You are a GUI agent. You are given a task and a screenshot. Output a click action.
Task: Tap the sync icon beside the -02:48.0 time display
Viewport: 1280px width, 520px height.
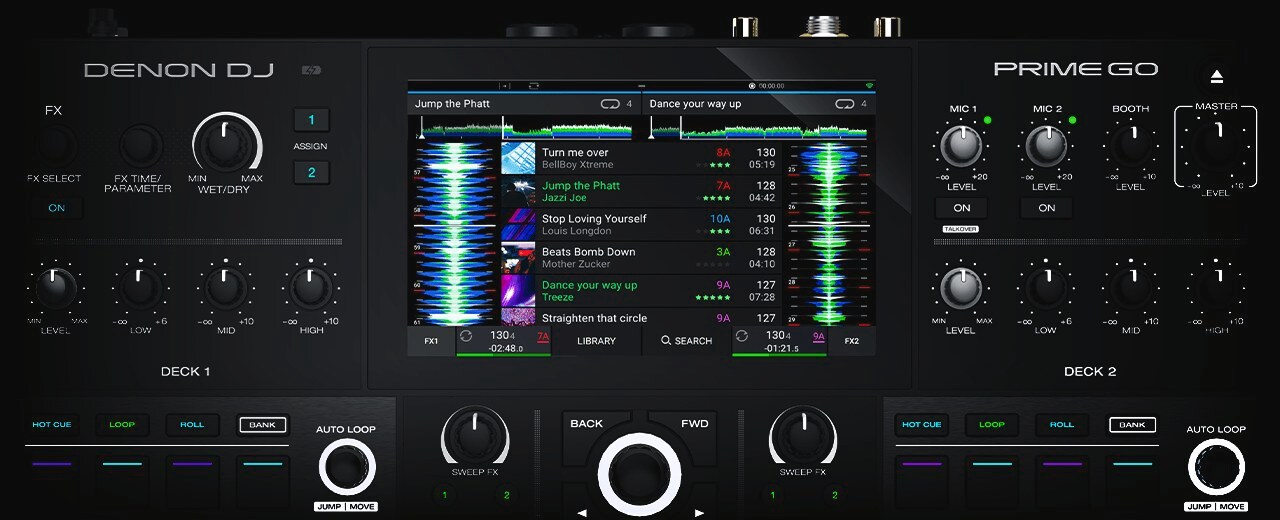pos(466,337)
